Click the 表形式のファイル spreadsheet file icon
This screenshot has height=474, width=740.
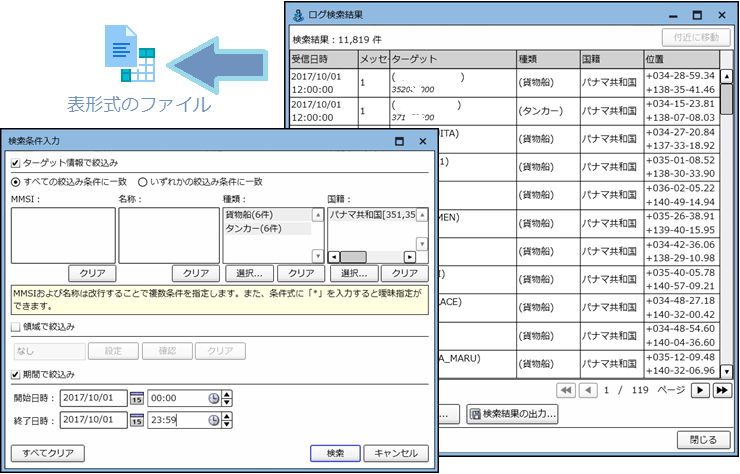point(130,53)
